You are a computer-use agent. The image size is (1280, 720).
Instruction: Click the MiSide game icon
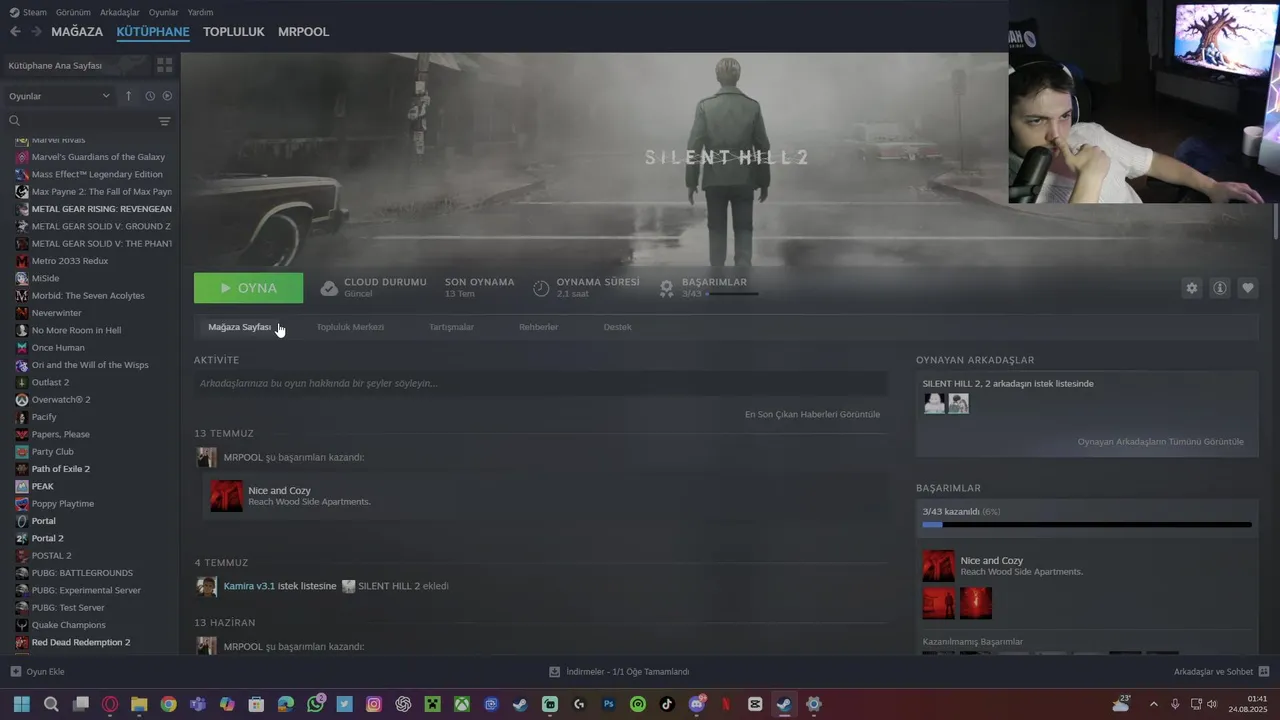click(22, 278)
